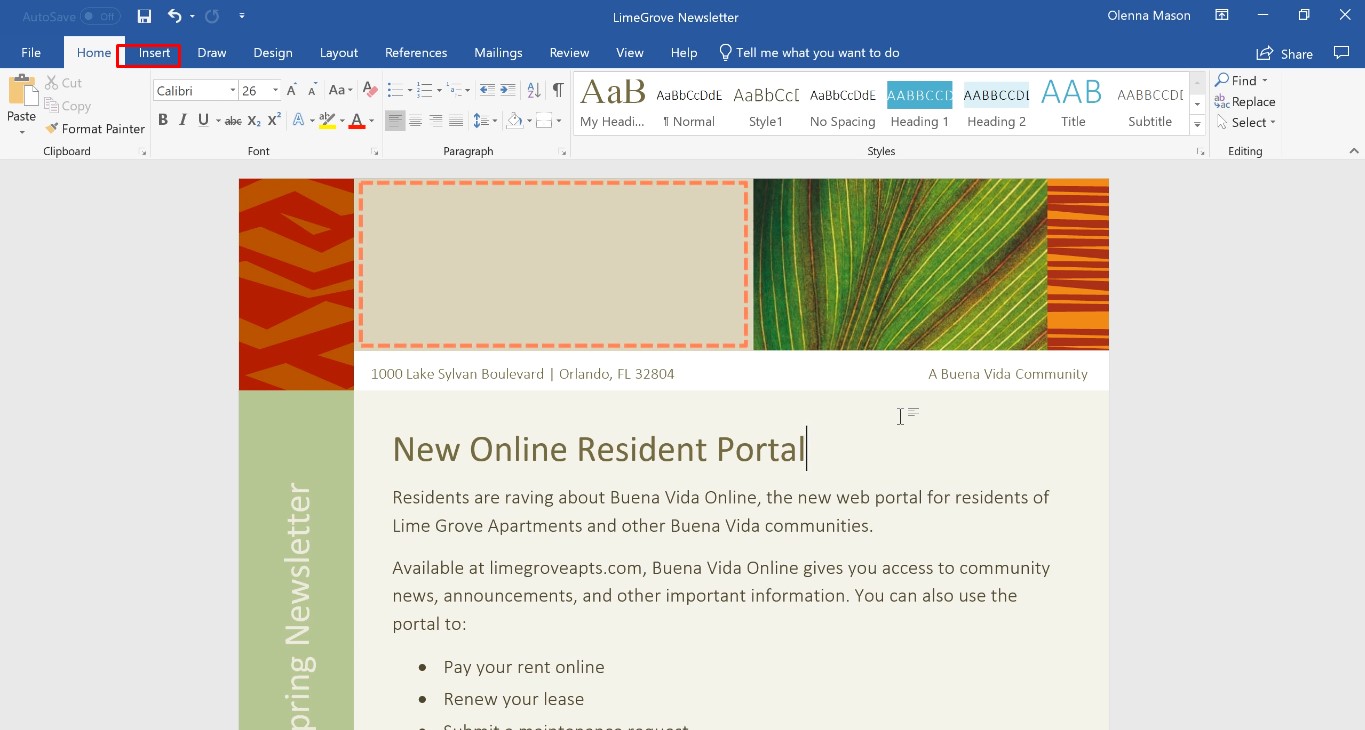Viewport: 1365px width, 730px height.
Task: Click the Share button
Action: tap(1285, 53)
